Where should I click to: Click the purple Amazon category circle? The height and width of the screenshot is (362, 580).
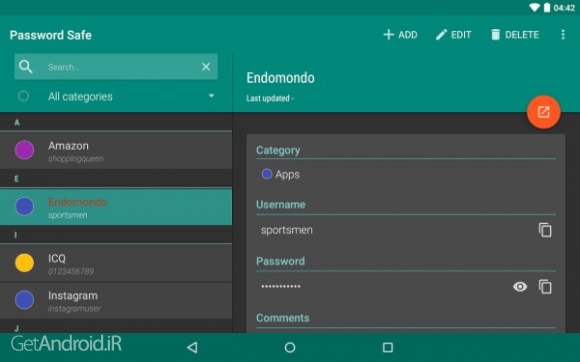pos(24,150)
